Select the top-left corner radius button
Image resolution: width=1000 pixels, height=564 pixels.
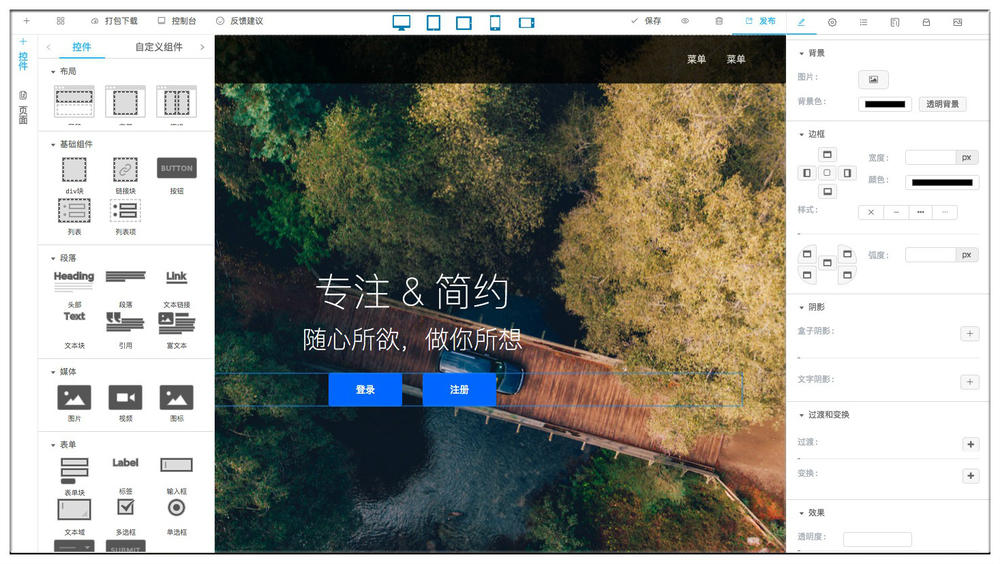coord(807,254)
